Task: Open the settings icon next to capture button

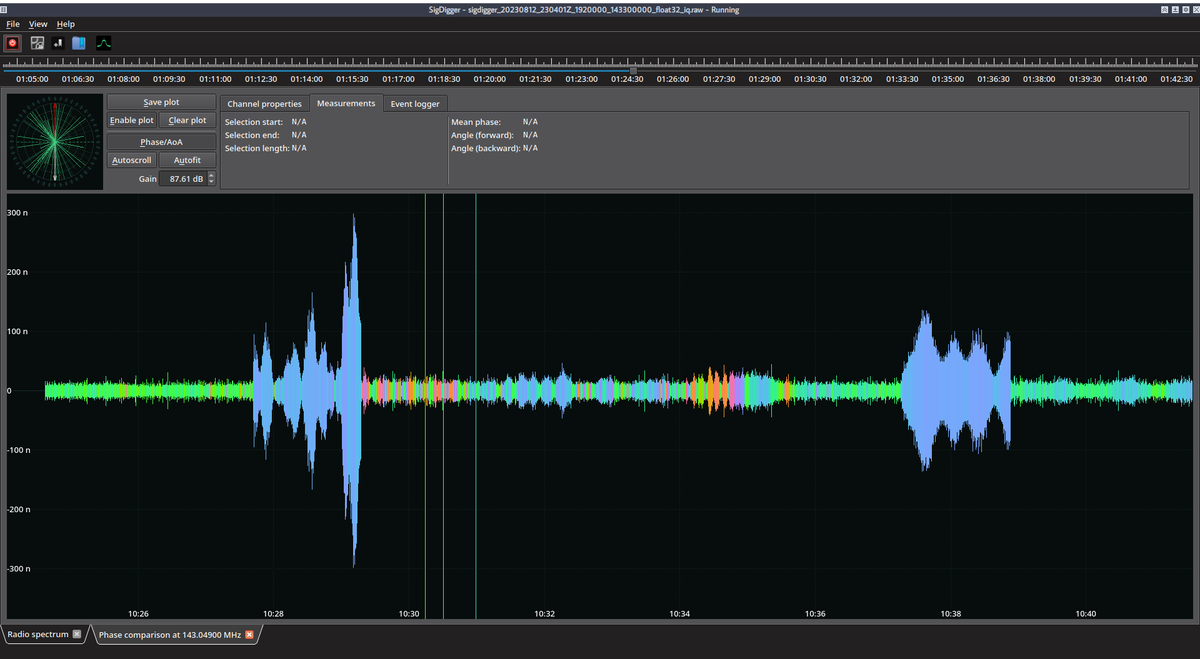Action: click(37, 43)
